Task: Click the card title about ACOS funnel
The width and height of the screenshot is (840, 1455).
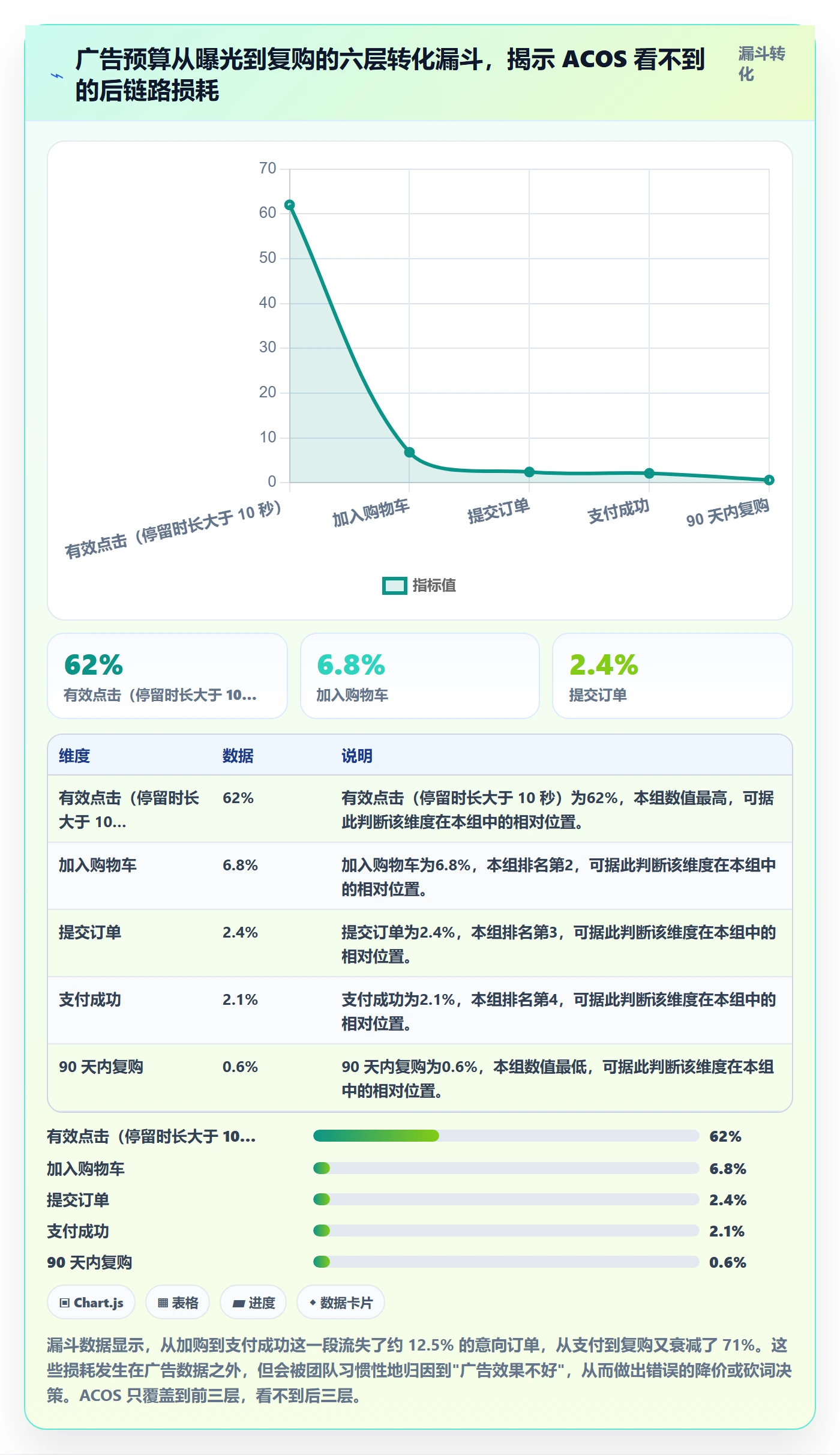Action: click(390, 75)
